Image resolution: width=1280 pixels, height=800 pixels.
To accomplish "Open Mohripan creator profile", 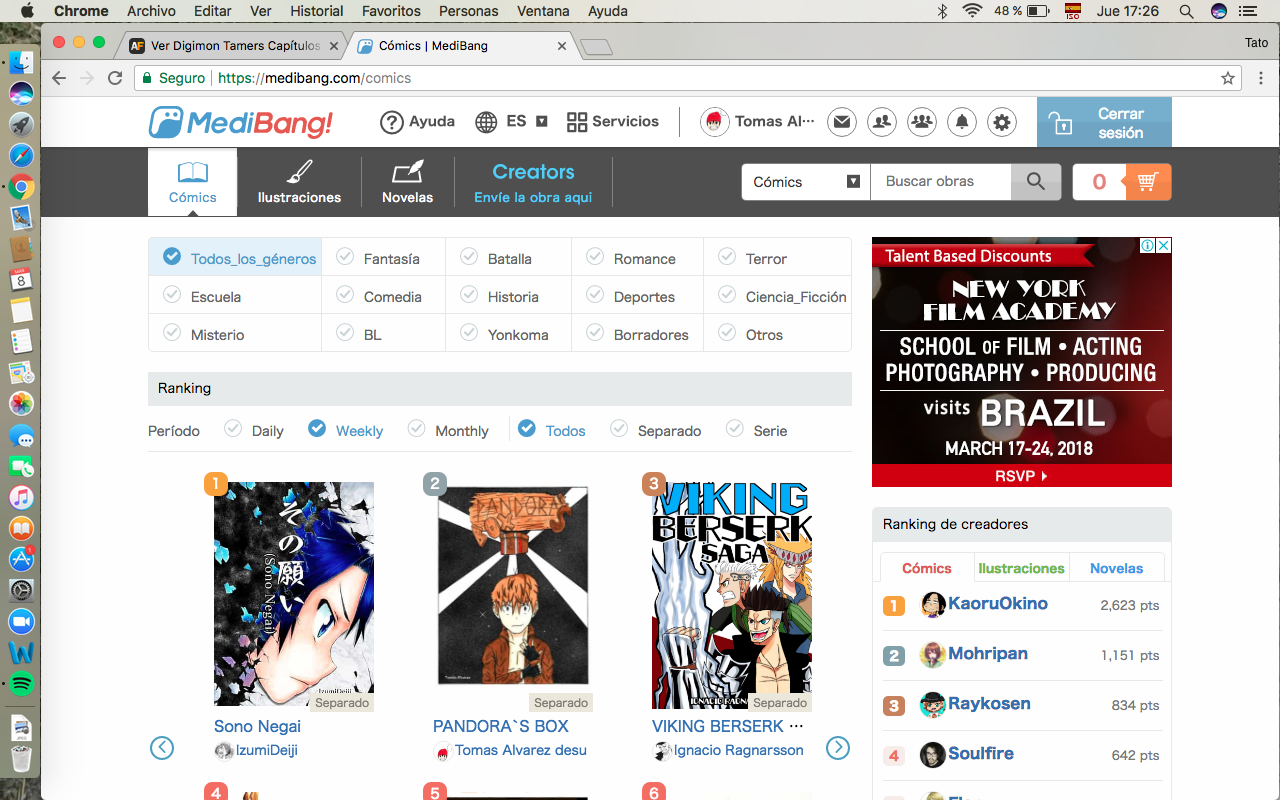I will pos(987,654).
